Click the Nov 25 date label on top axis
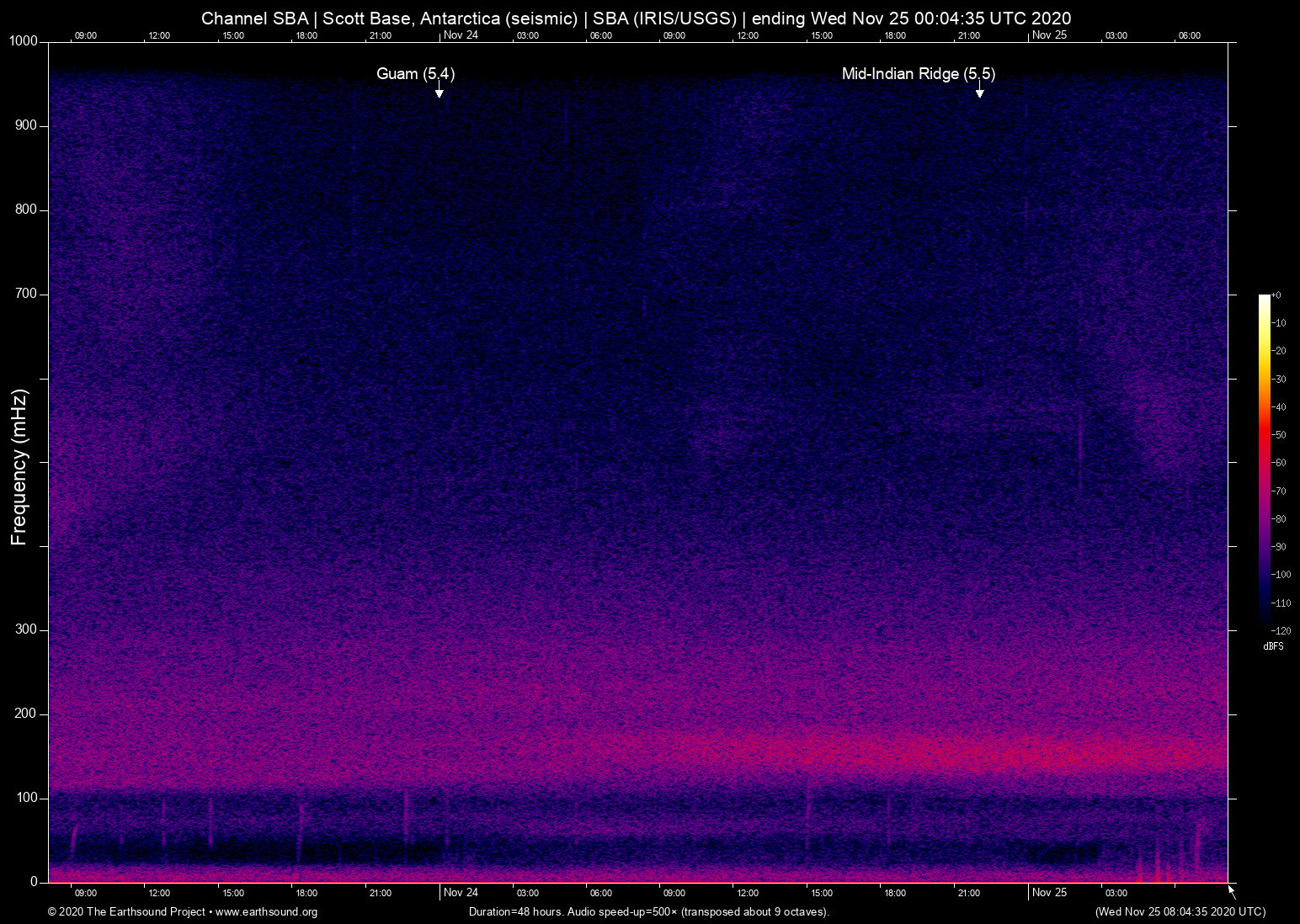The width and height of the screenshot is (1300, 924). pos(1049,35)
